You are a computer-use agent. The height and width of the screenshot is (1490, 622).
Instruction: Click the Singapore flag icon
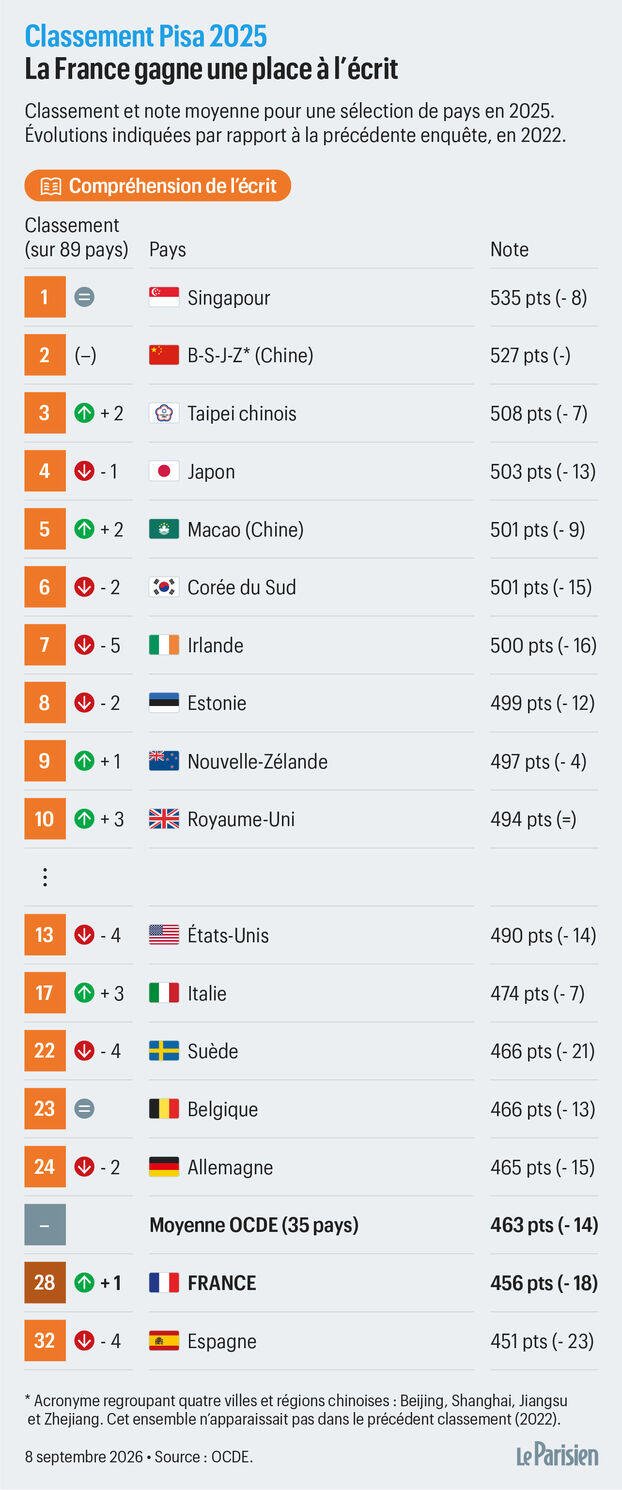164,297
